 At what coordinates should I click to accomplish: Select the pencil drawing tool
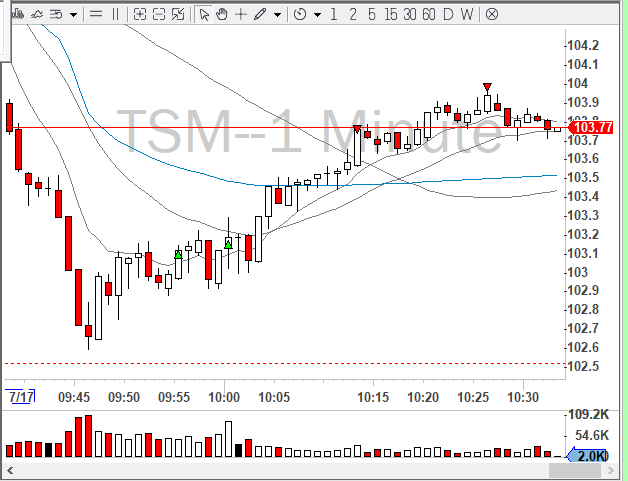(260, 15)
